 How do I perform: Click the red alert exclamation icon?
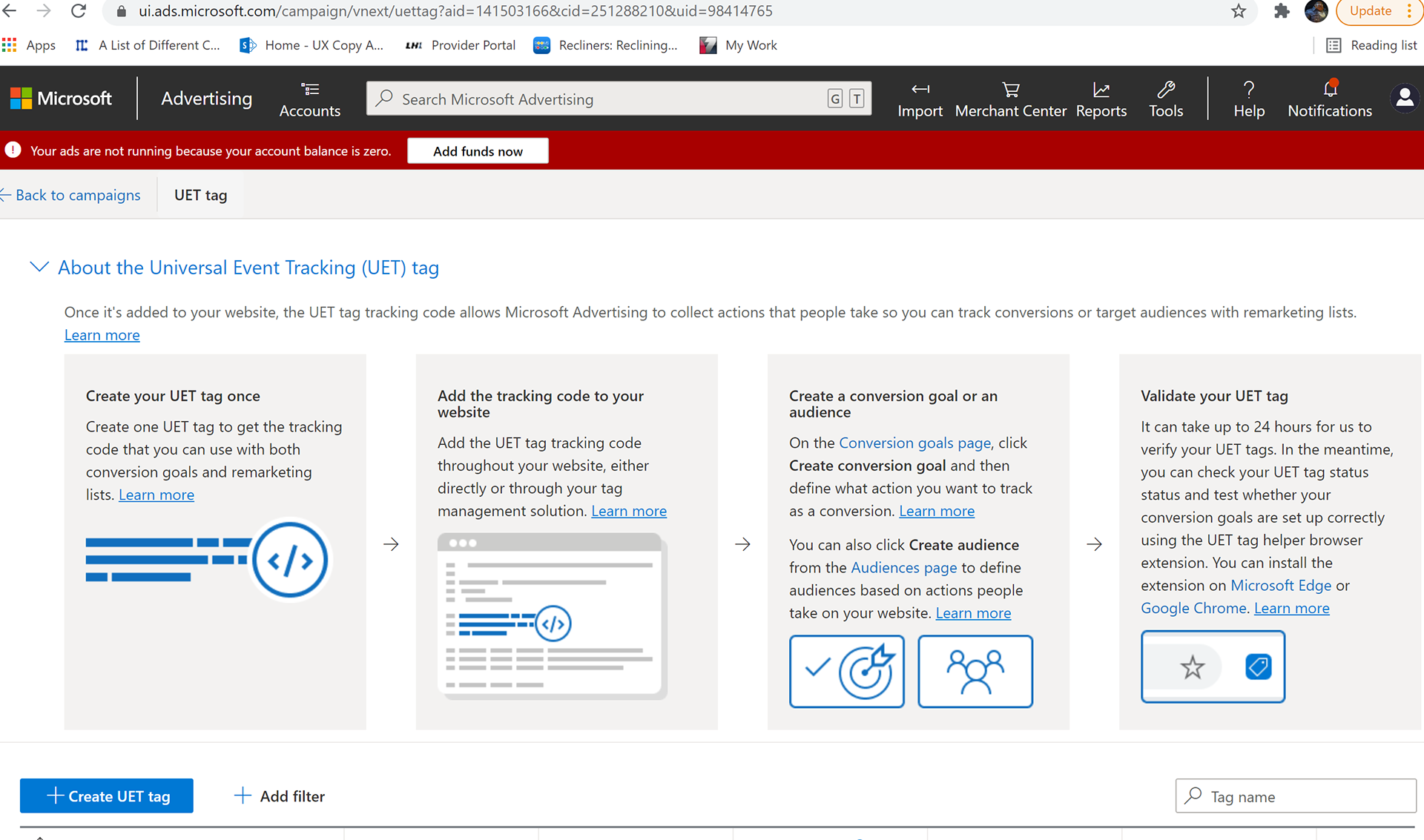point(13,151)
